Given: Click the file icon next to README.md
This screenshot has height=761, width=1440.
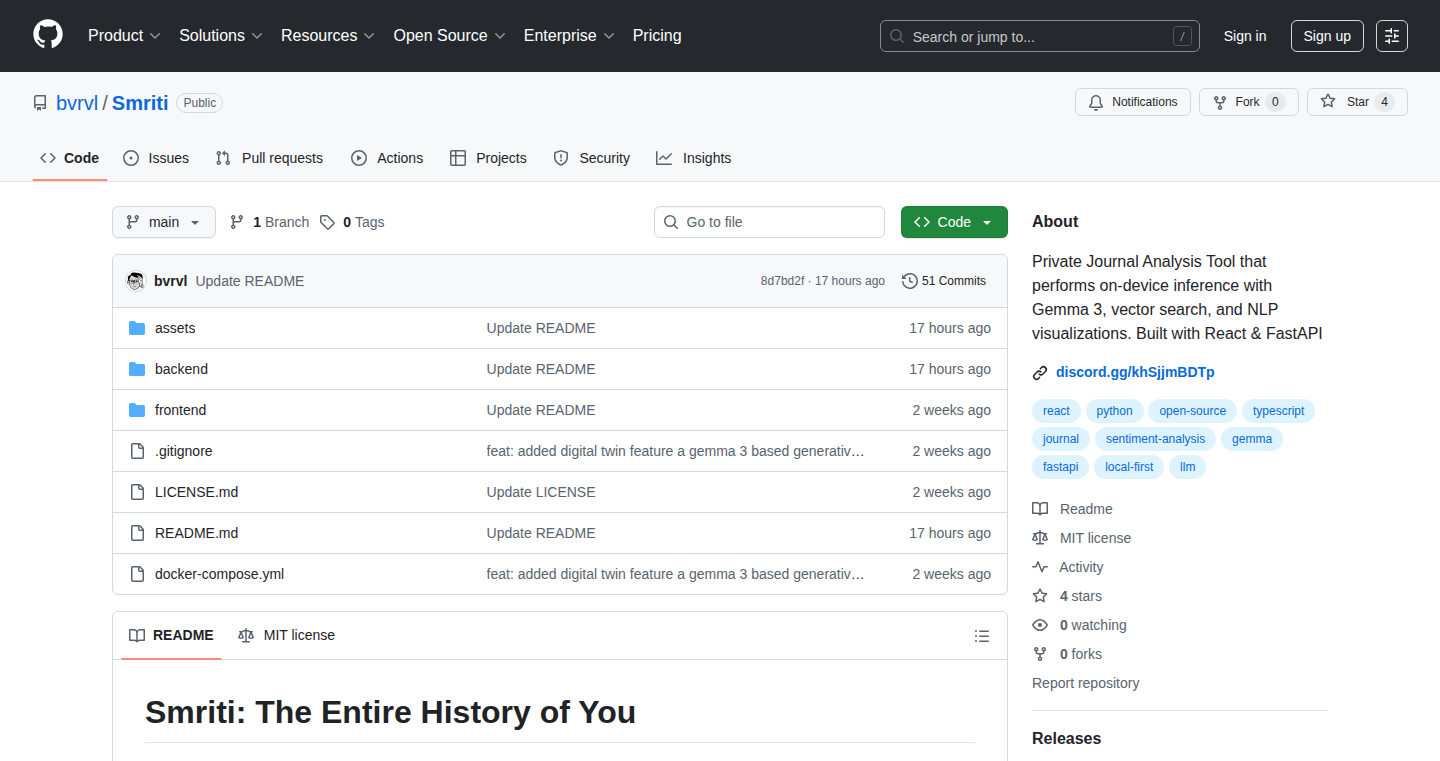Looking at the screenshot, I should point(137,533).
